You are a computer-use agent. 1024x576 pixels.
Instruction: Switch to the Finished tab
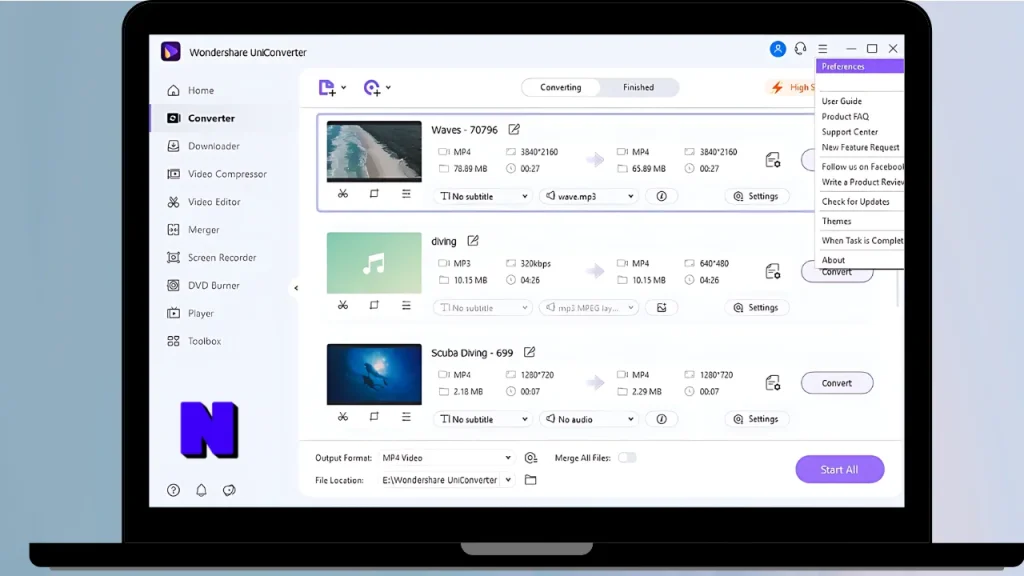click(x=638, y=88)
